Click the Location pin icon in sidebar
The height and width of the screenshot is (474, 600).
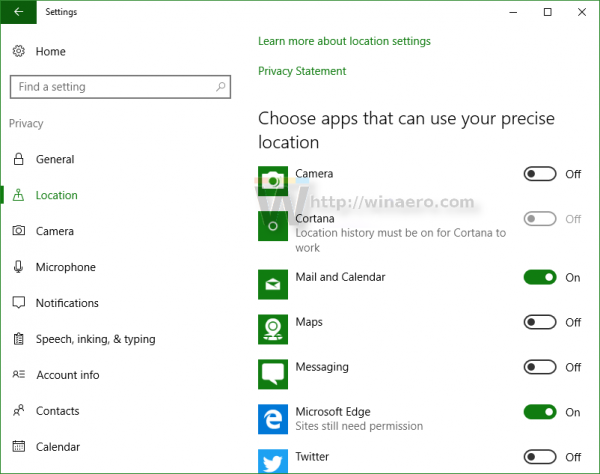coord(18,195)
